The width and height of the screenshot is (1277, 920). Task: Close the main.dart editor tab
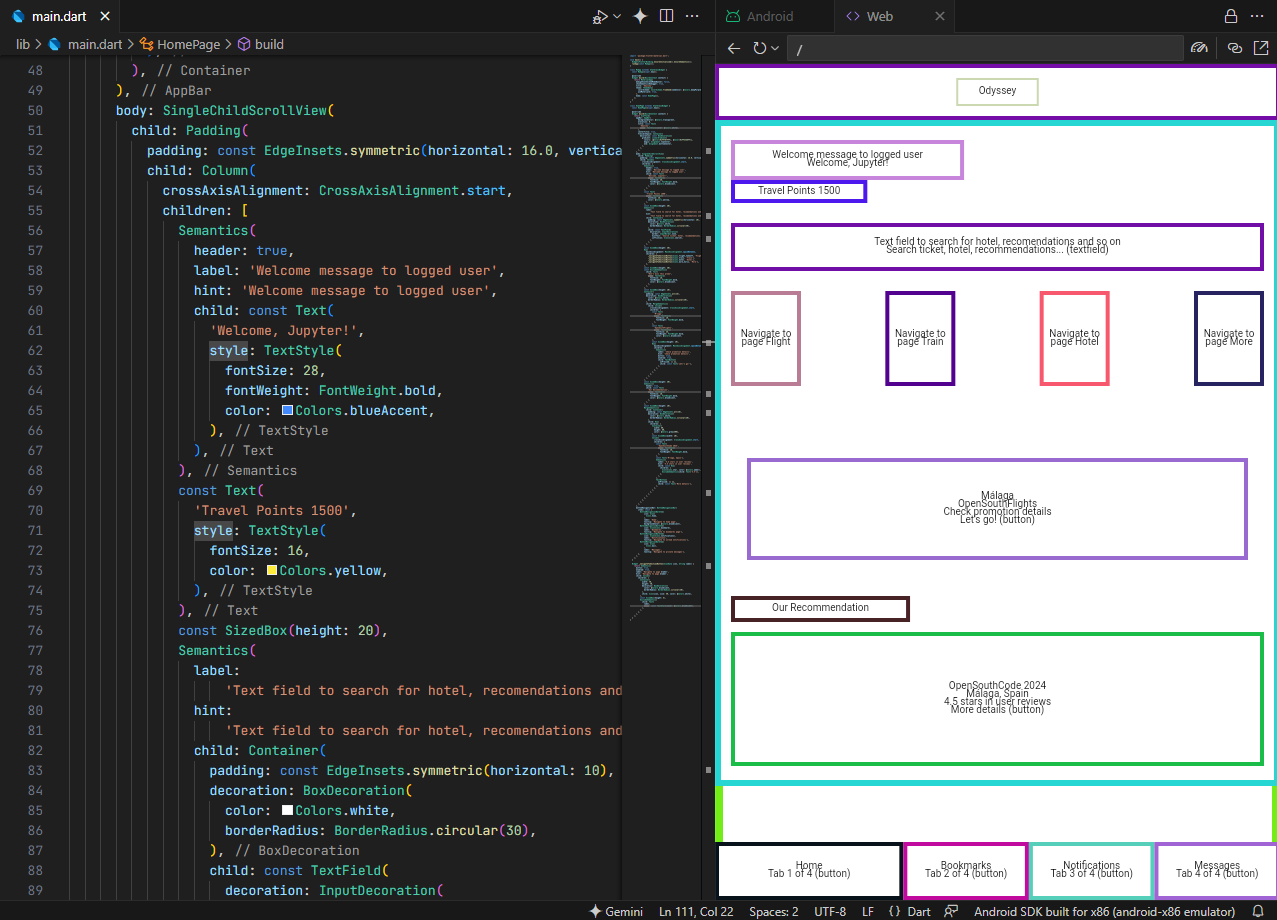pyautogui.click(x=103, y=16)
